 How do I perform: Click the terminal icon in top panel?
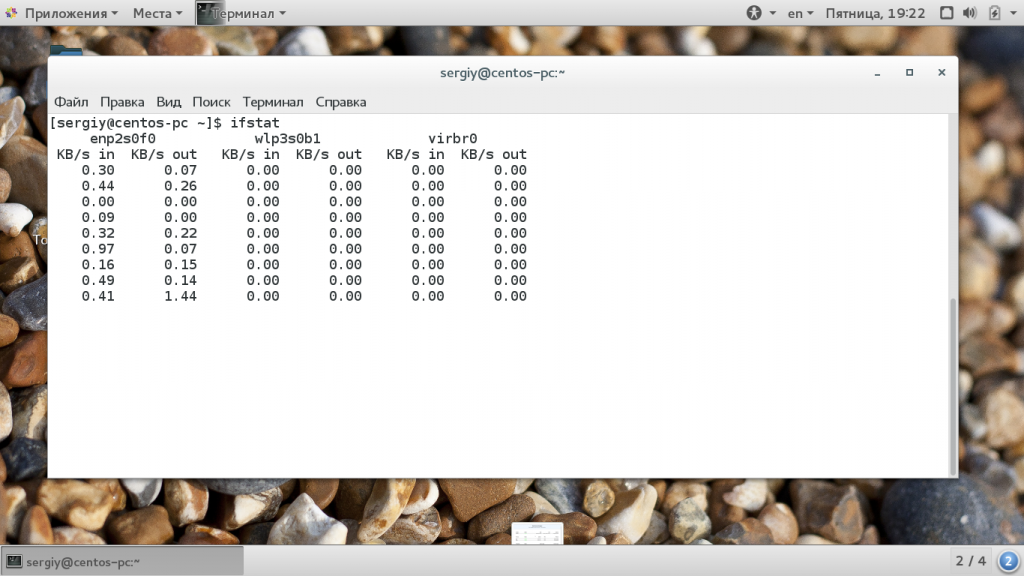209,13
